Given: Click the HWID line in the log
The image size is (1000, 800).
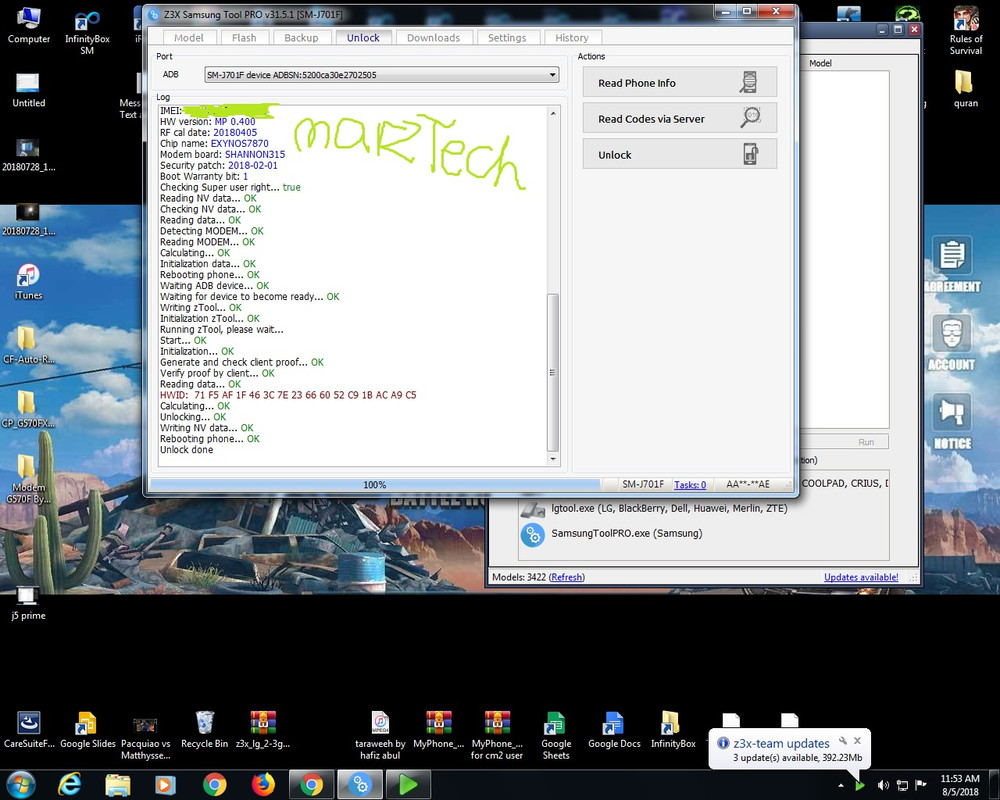Looking at the screenshot, I should (x=288, y=395).
